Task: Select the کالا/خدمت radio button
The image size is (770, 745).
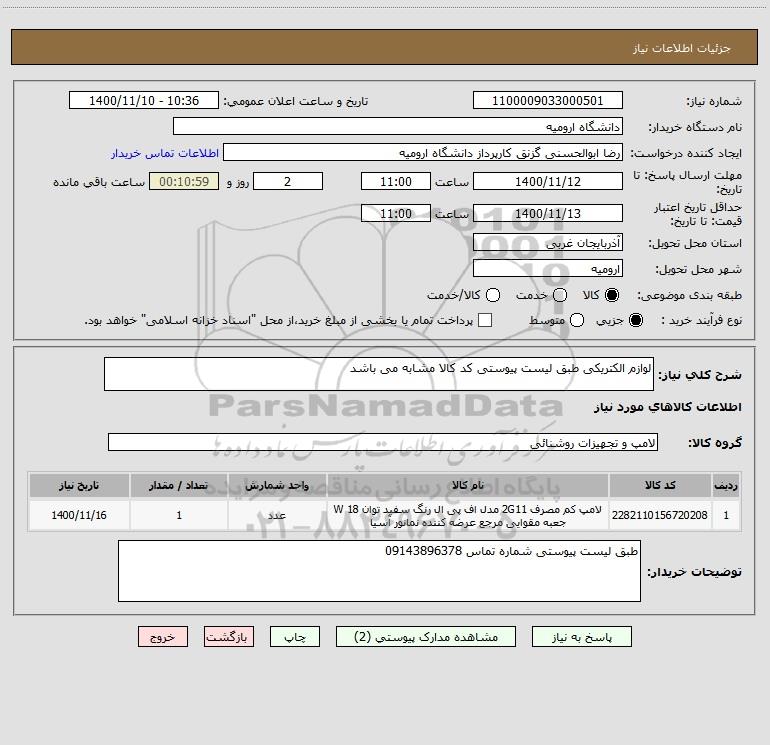Action: point(493,295)
